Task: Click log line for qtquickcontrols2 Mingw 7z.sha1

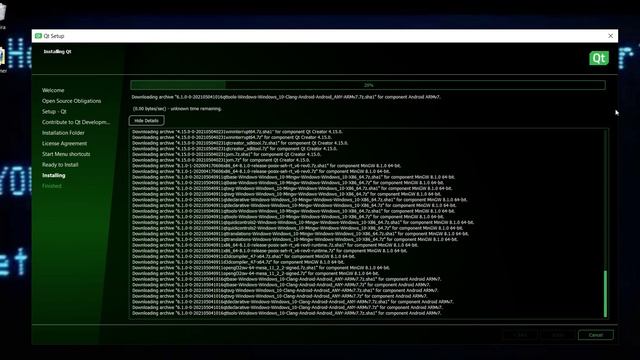Action: pos(303,222)
